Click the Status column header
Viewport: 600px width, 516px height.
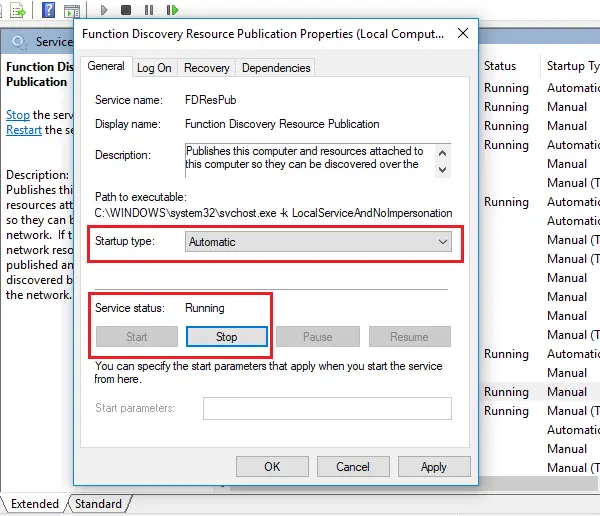500,66
